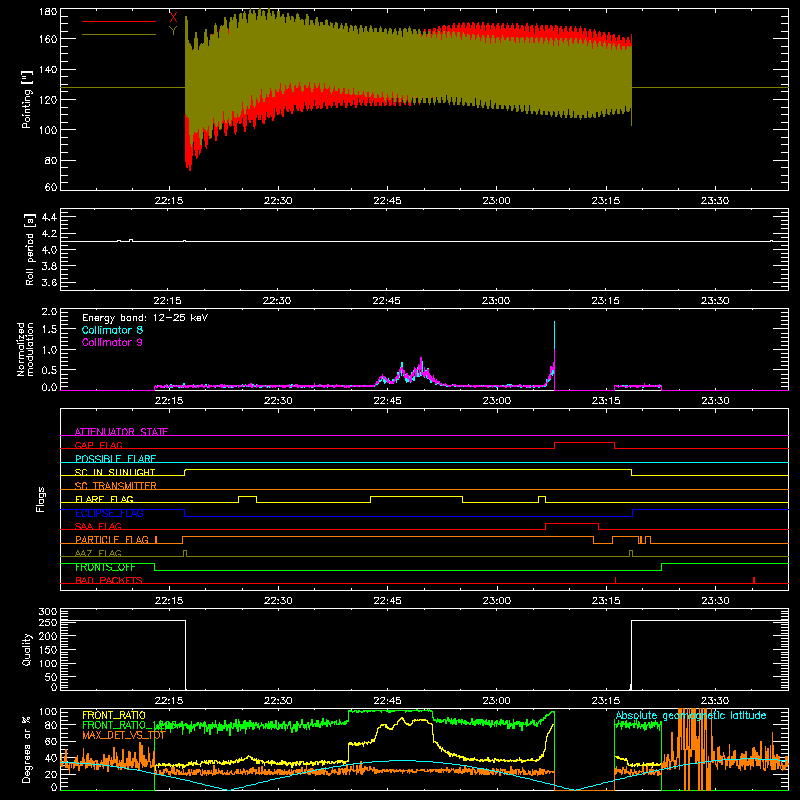
Task: Click the 'Roll period [s]' axis title
Action: point(30,249)
